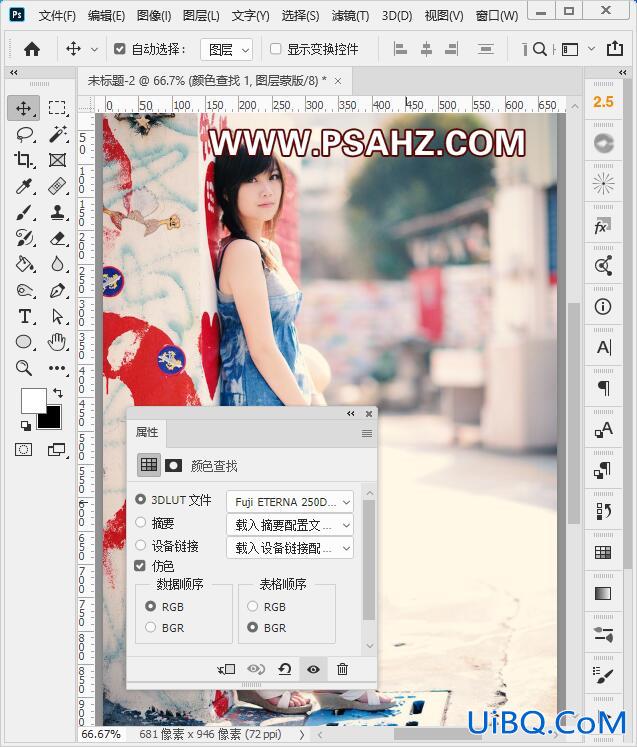This screenshot has height=747, width=637.
Task: Enable the 显示变换控件 checkbox
Action: pos(275,49)
